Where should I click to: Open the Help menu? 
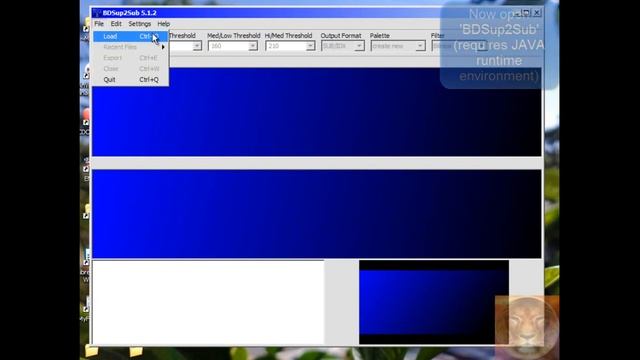163,24
